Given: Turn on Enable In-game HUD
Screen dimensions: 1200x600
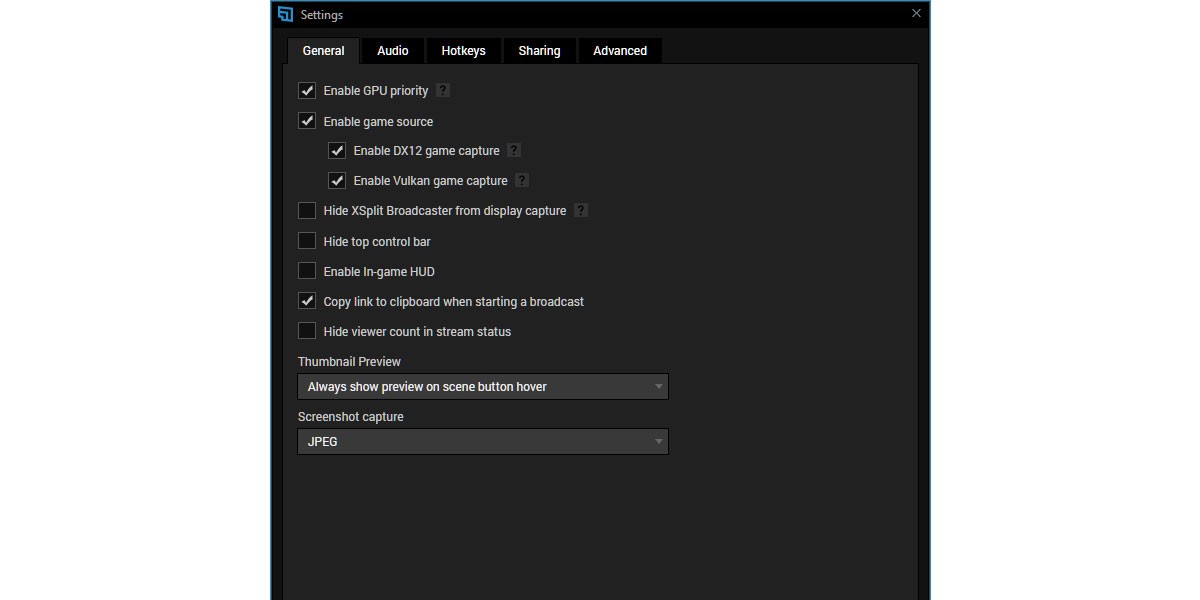Looking at the screenshot, I should pos(307,271).
